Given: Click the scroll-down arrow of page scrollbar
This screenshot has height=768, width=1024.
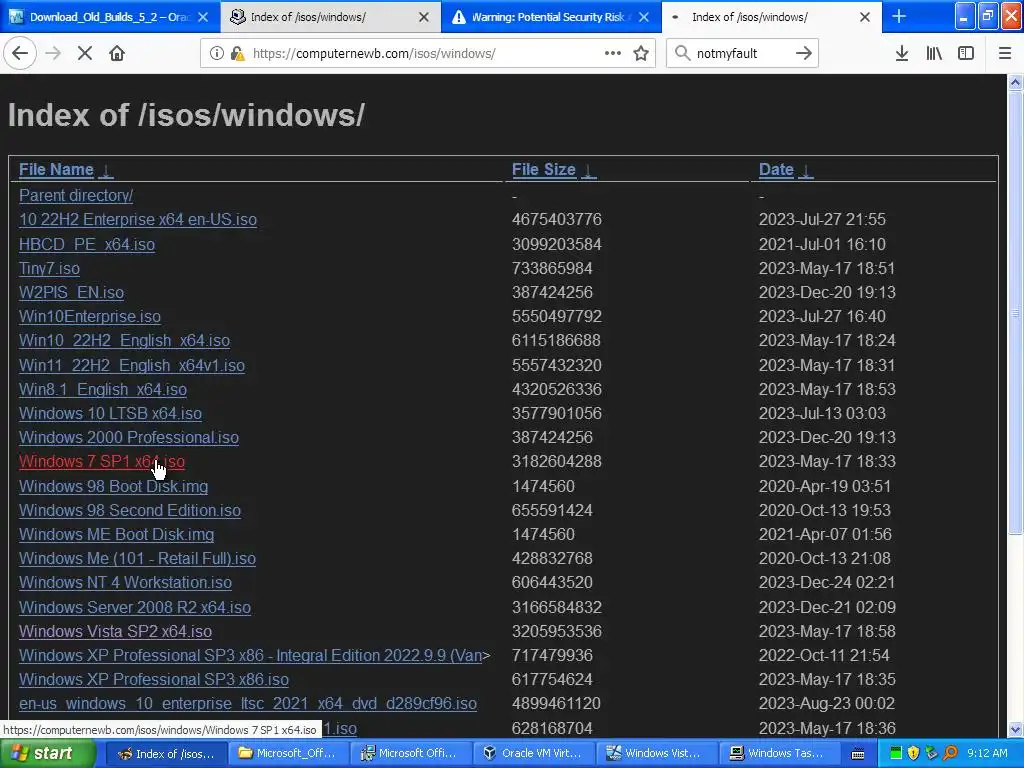Looking at the screenshot, I should point(1015,729).
